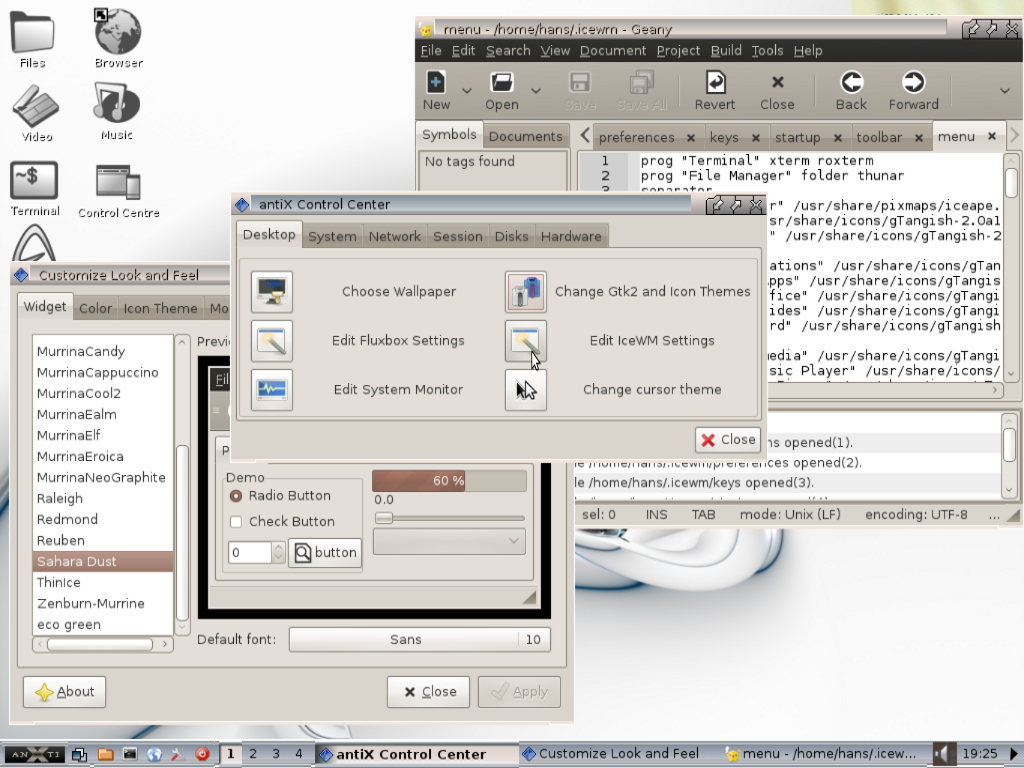Close the keys tab in Geany

(x=756, y=138)
